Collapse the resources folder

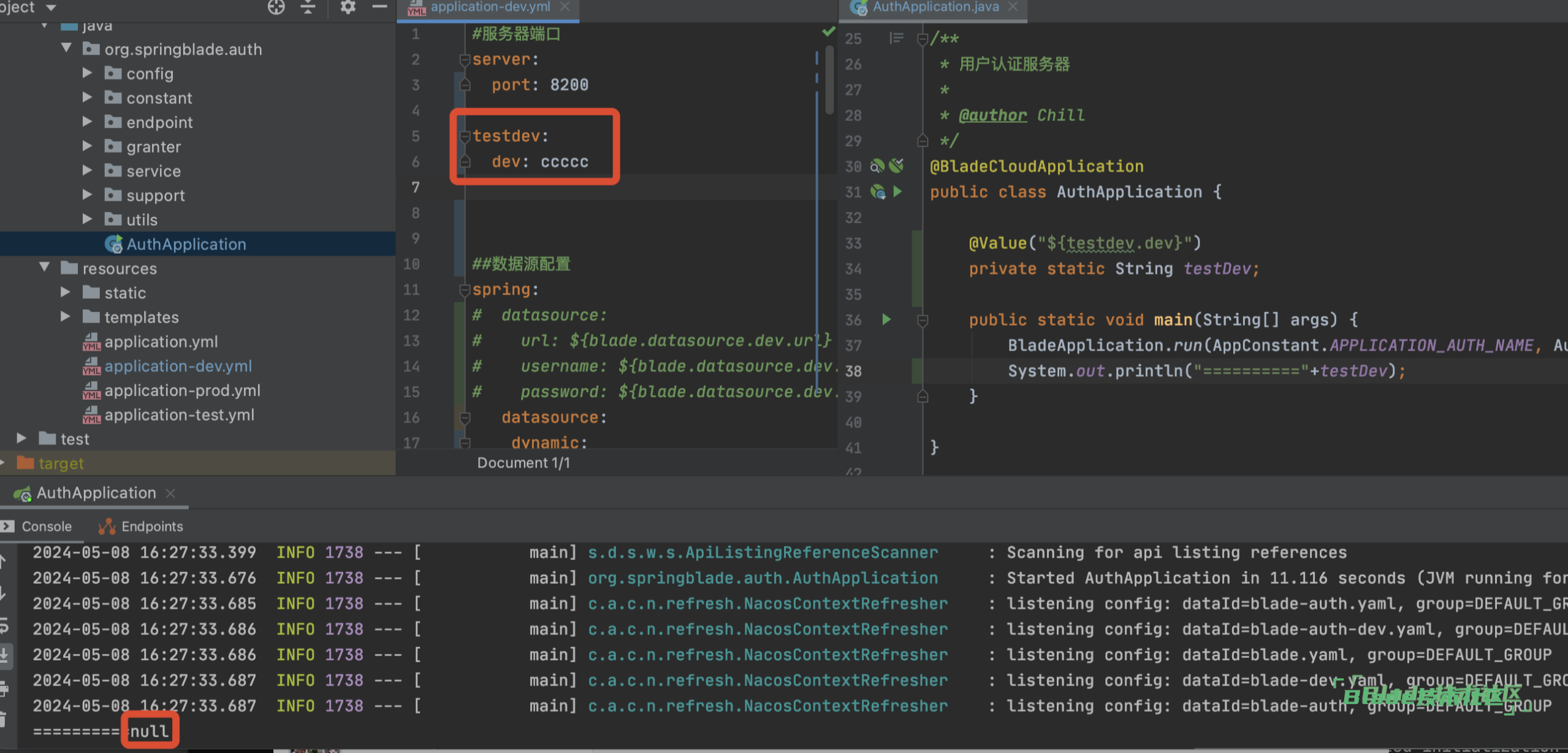[45, 267]
